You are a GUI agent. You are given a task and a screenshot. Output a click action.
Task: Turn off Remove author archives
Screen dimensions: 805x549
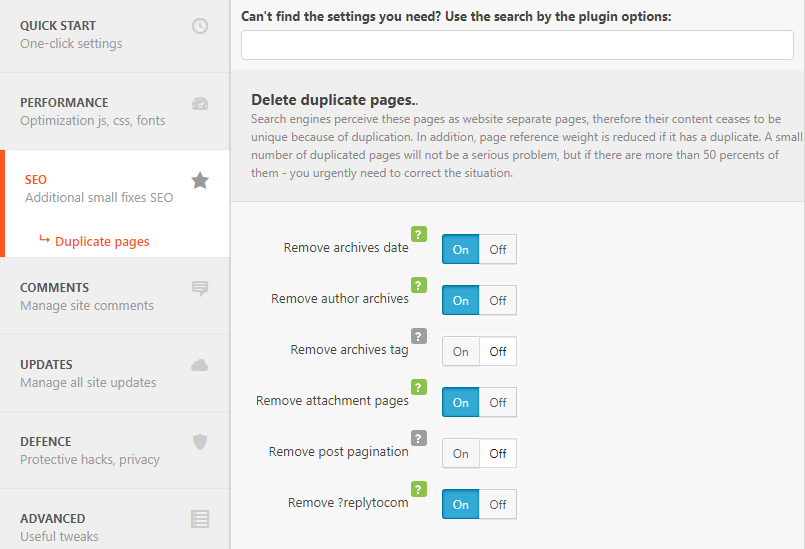click(497, 300)
